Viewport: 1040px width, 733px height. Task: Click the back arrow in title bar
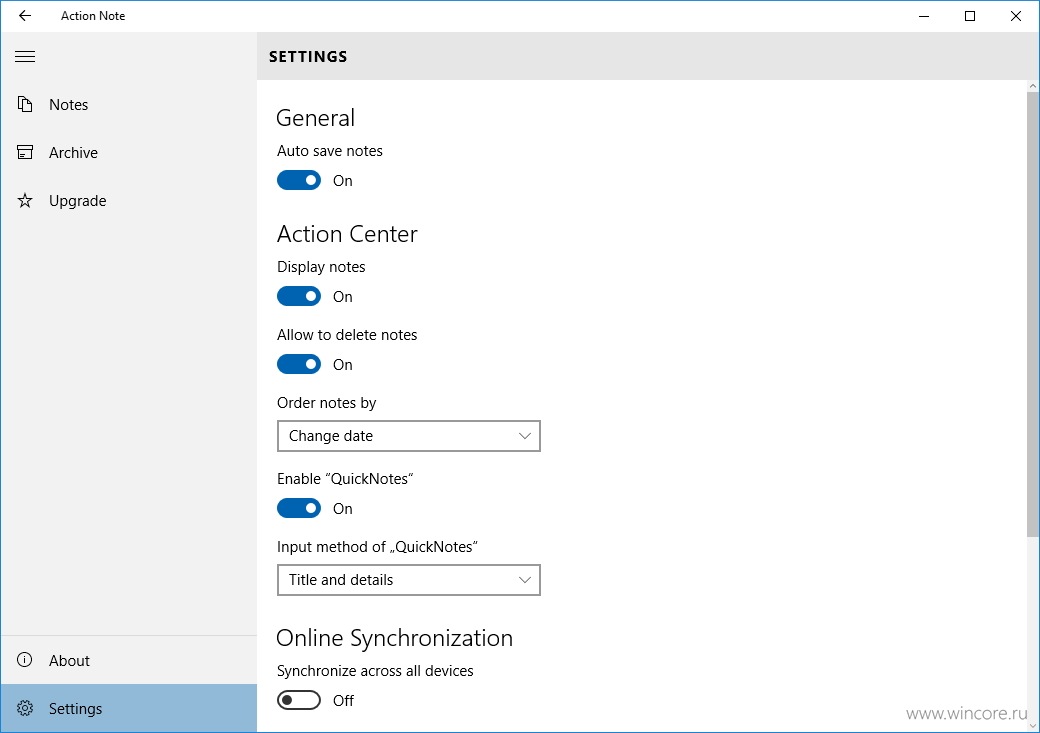coord(25,16)
